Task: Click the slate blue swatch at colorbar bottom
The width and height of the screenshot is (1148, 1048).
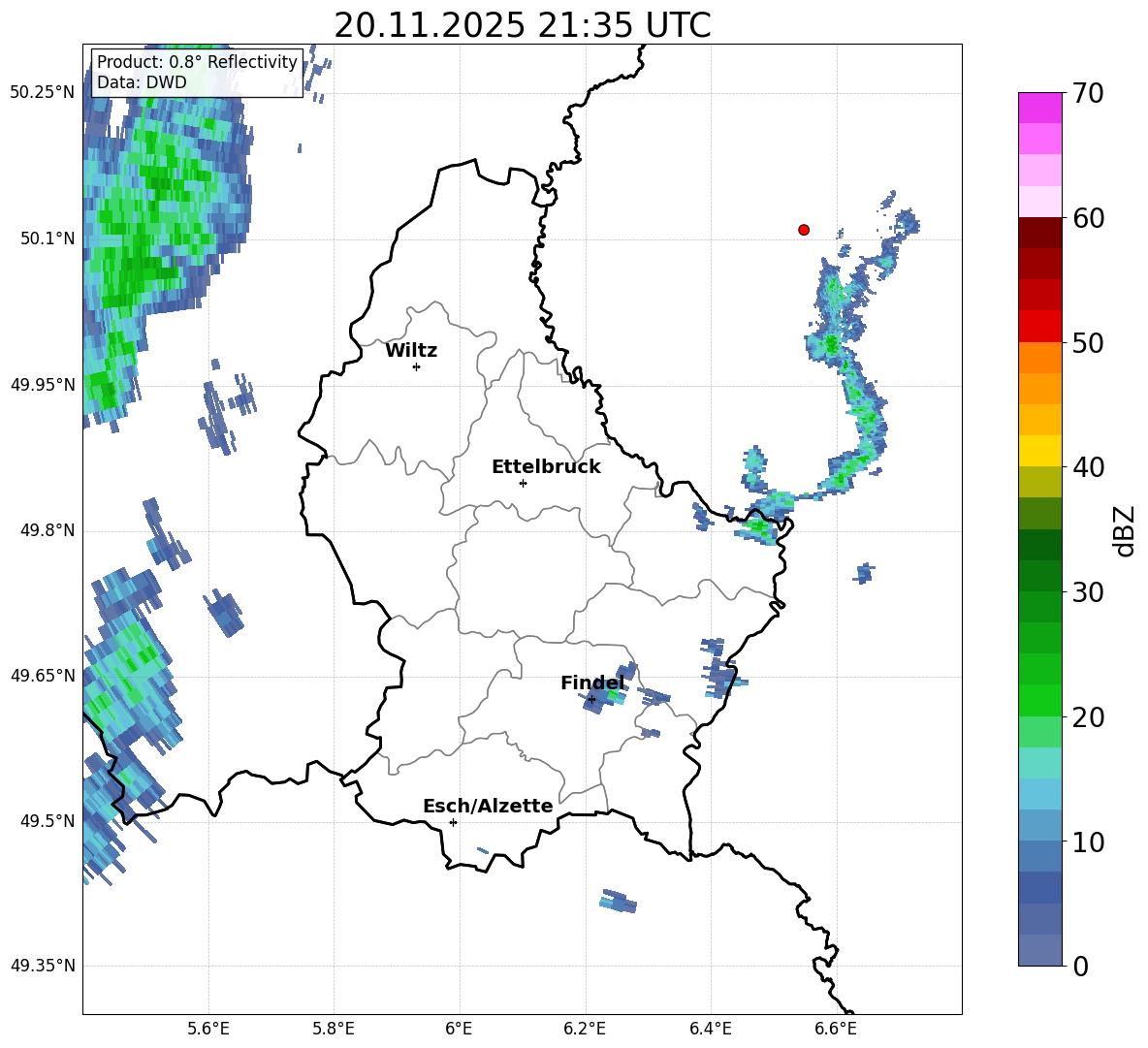Action: (1039, 950)
